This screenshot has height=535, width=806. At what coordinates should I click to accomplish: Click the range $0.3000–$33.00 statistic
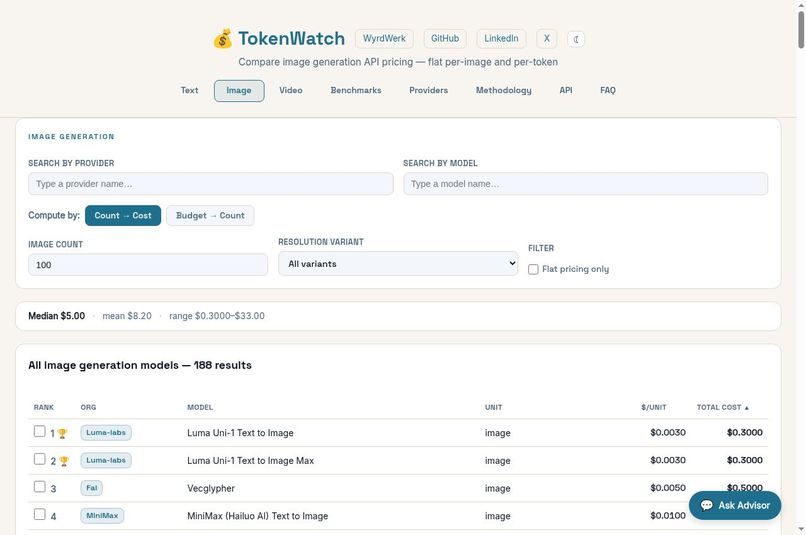point(217,316)
